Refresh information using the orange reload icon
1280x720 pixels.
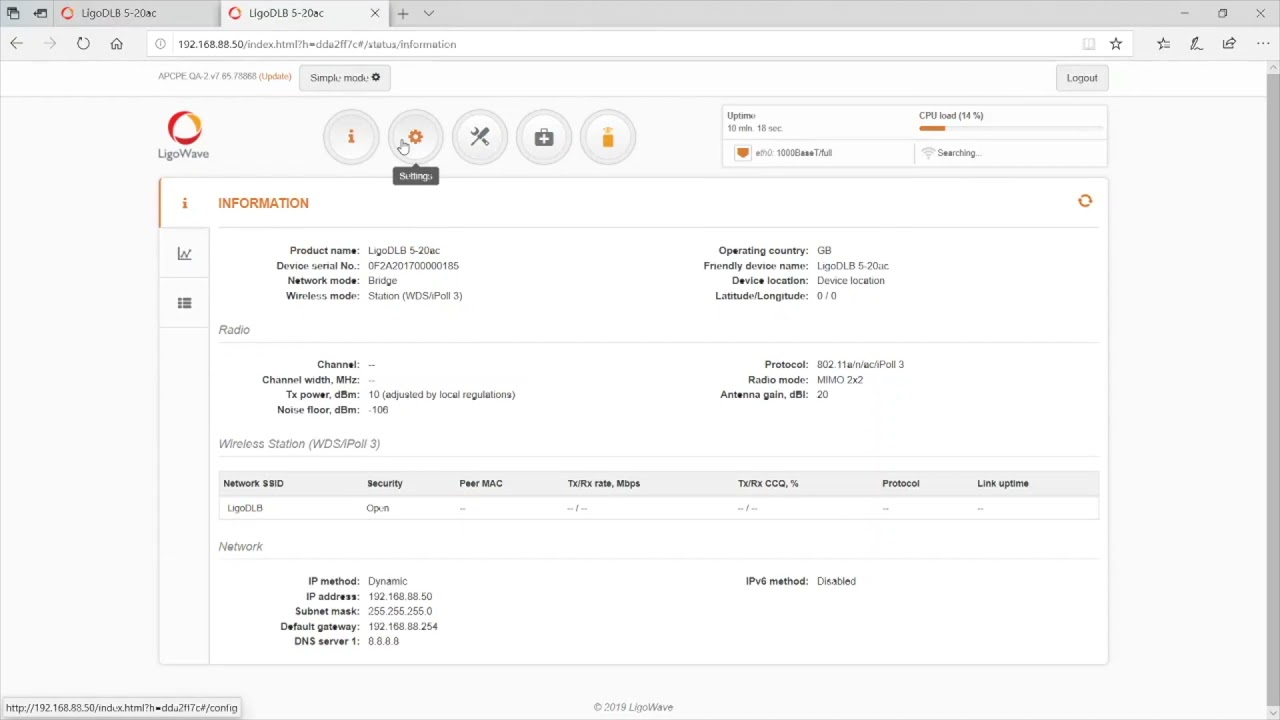1085,201
